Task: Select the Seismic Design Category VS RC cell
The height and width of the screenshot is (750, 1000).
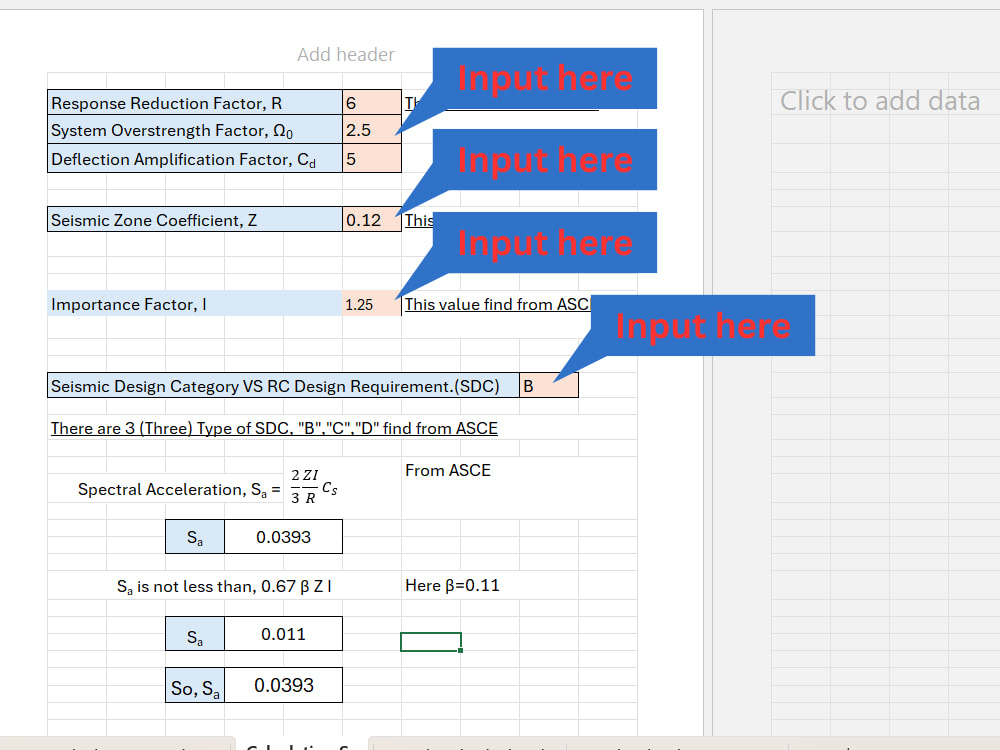Action: (x=284, y=386)
